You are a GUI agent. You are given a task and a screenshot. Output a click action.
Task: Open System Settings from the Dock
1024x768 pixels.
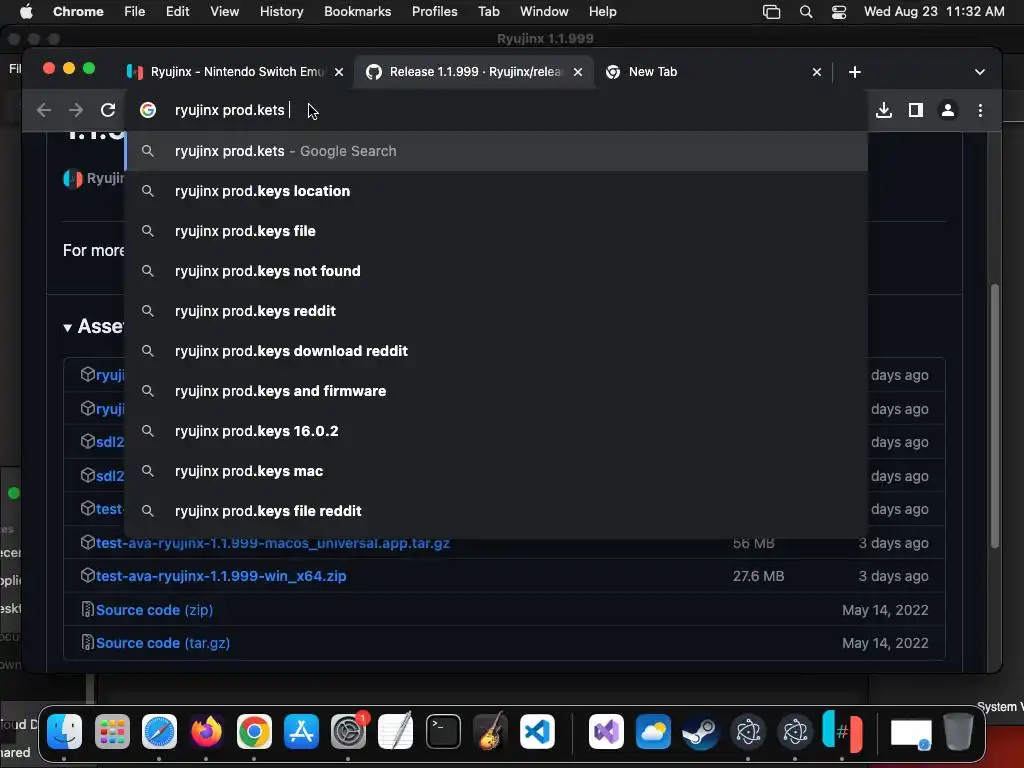pos(349,731)
